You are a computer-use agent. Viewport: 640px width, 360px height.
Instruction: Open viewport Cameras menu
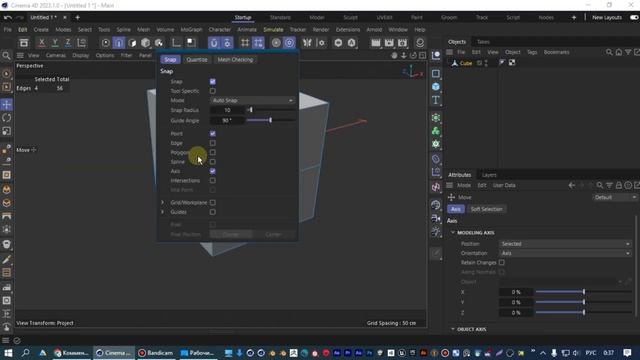[56, 56]
